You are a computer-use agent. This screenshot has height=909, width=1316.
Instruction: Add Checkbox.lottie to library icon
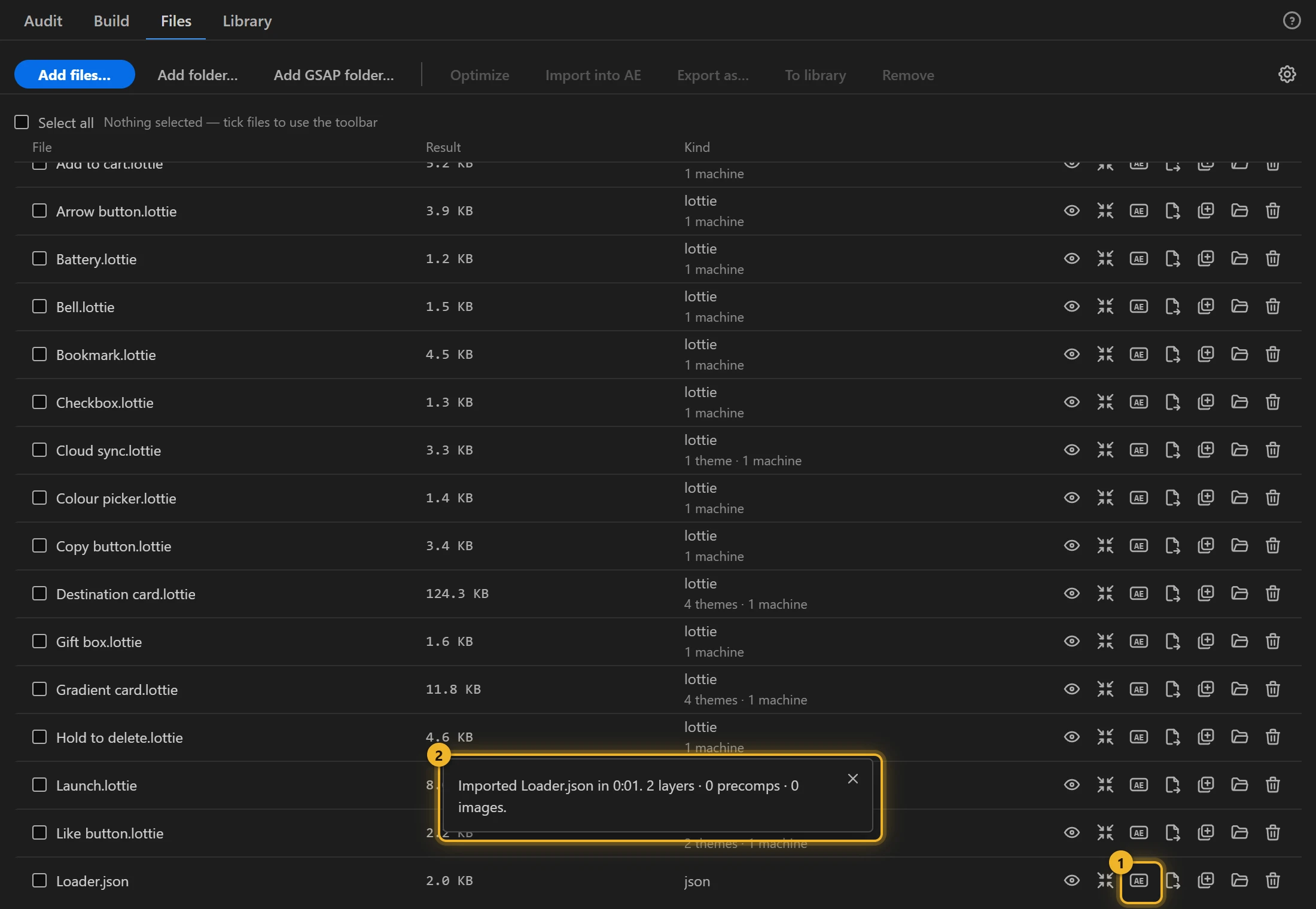(1206, 402)
